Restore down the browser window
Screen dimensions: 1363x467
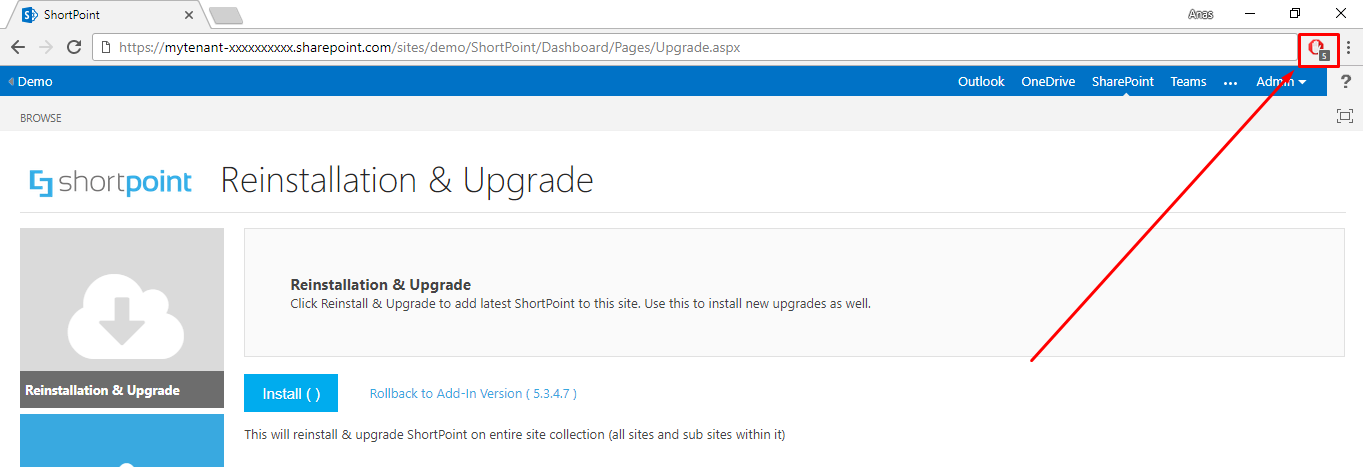[x=1295, y=14]
